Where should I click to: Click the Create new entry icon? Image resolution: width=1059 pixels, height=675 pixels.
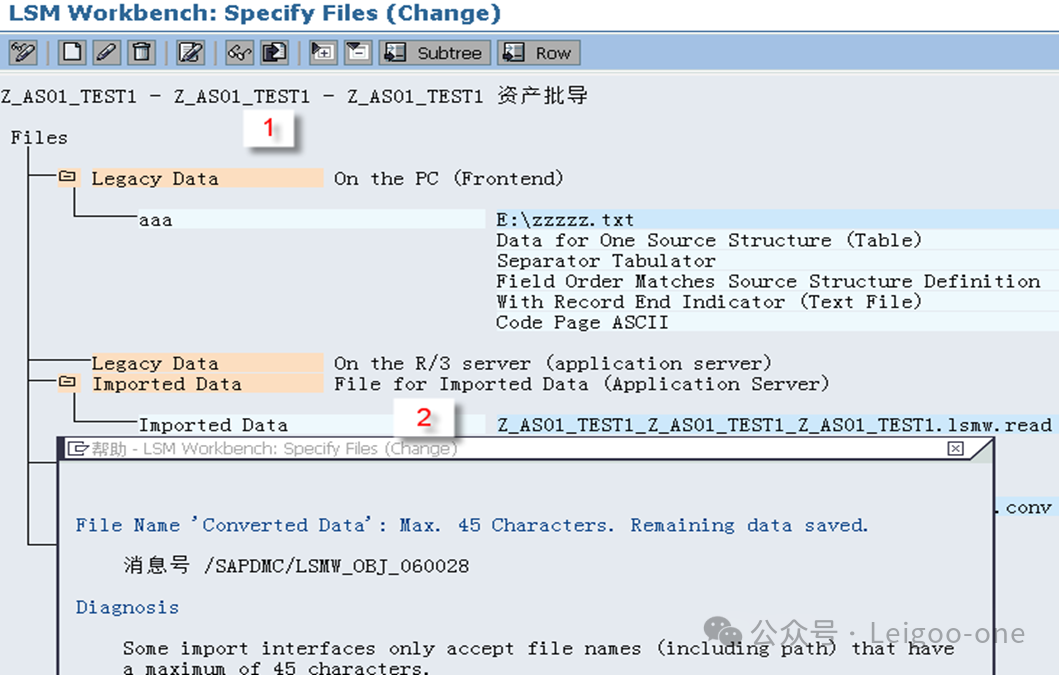point(71,52)
